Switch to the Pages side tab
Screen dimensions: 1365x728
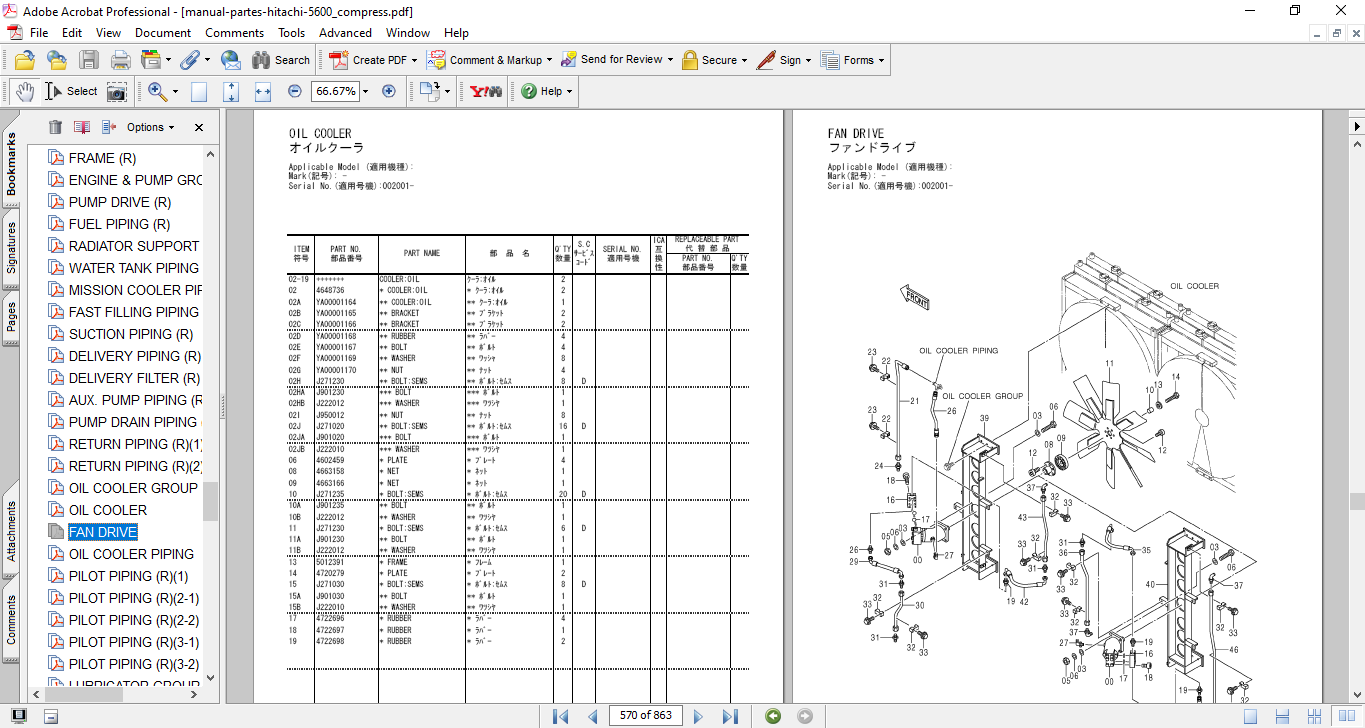[11, 316]
